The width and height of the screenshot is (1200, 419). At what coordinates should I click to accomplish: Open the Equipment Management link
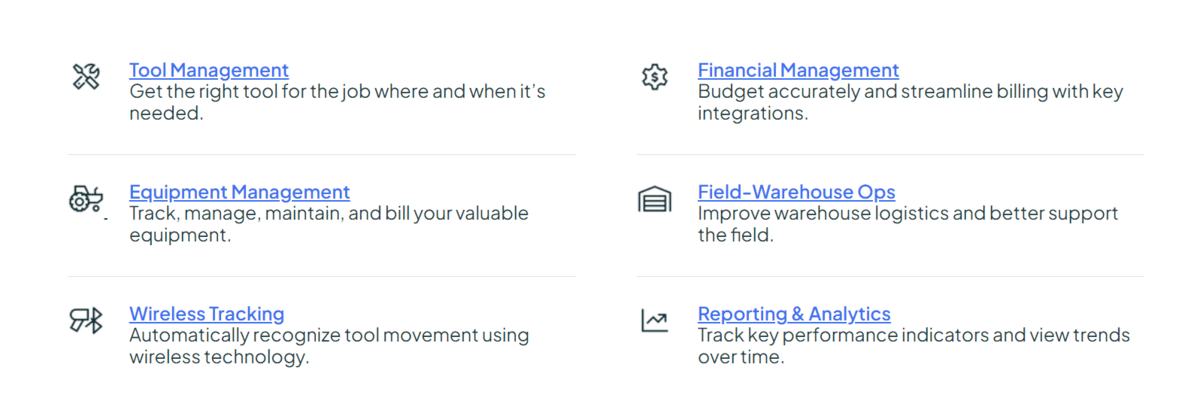pyautogui.click(x=239, y=192)
